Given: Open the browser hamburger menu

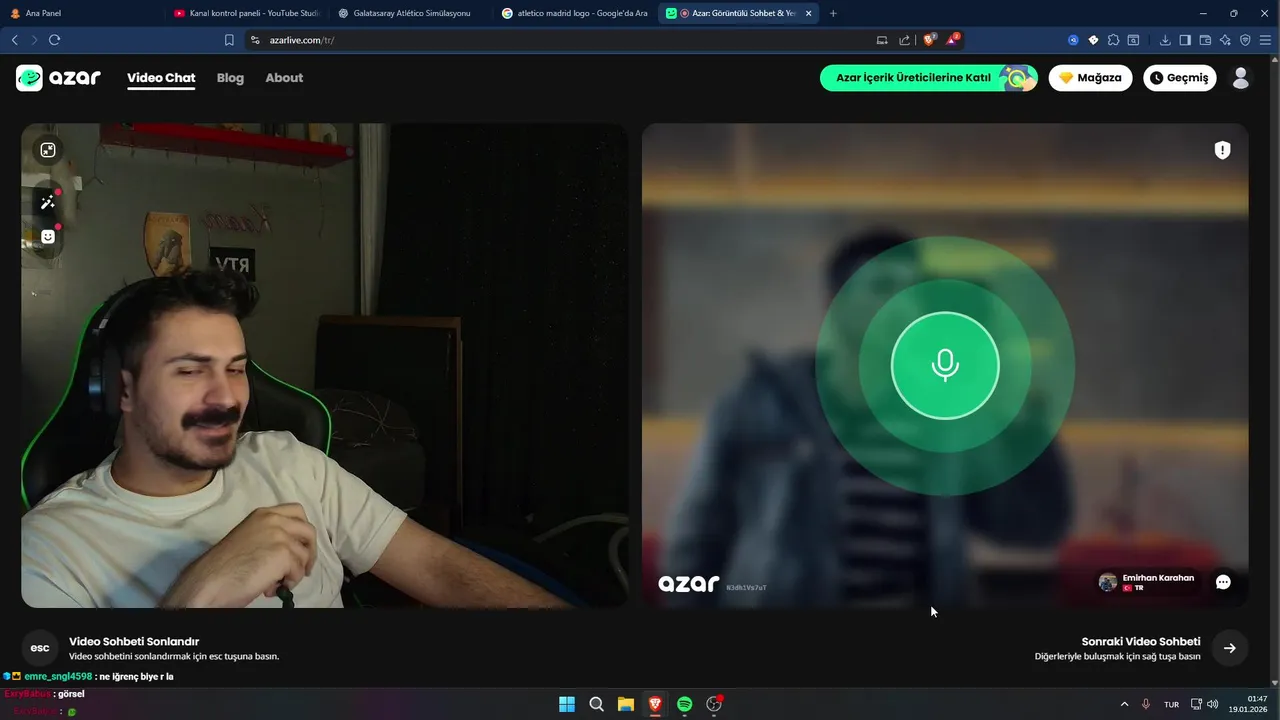Looking at the screenshot, I should (x=1265, y=40).
